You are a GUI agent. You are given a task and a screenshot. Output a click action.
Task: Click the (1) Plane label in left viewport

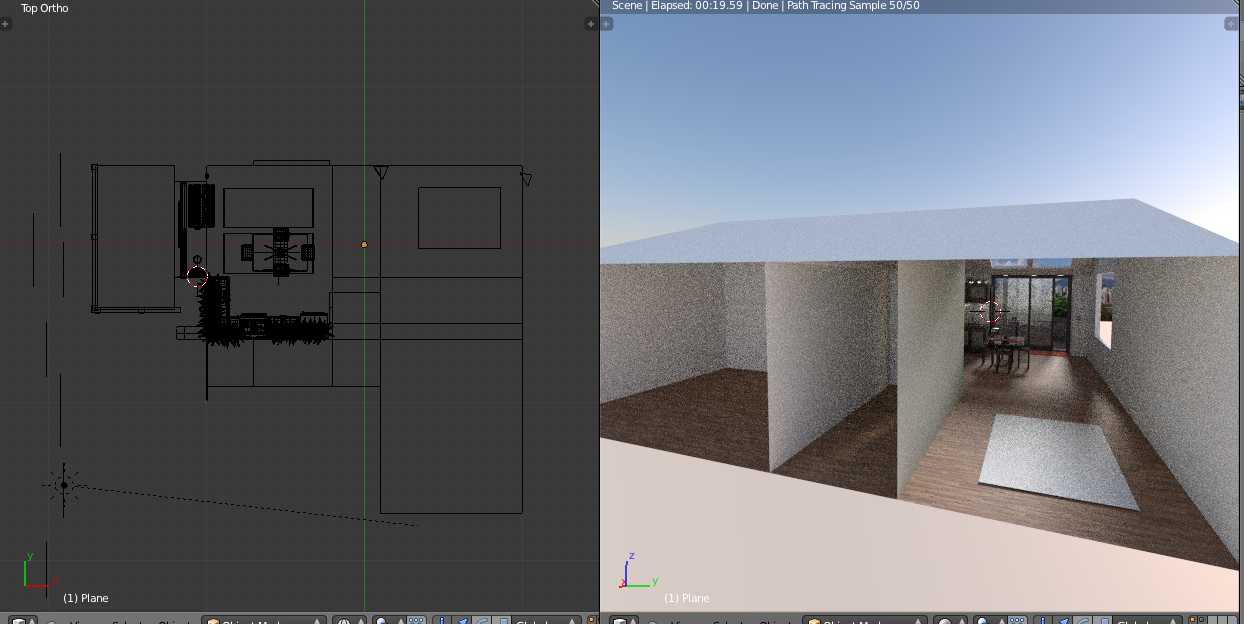coord(86,598)
